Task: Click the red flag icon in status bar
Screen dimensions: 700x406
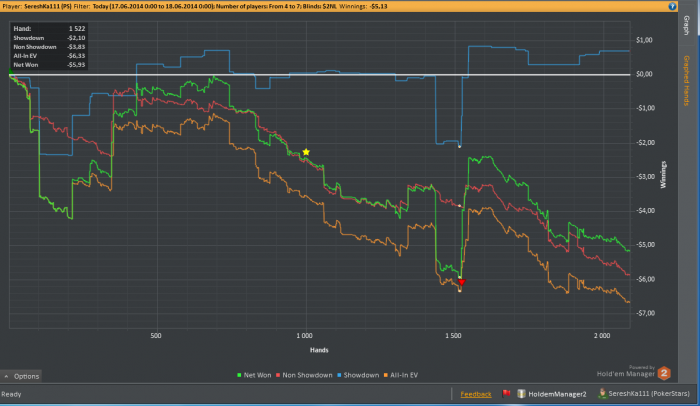Action: pos(506,393)
